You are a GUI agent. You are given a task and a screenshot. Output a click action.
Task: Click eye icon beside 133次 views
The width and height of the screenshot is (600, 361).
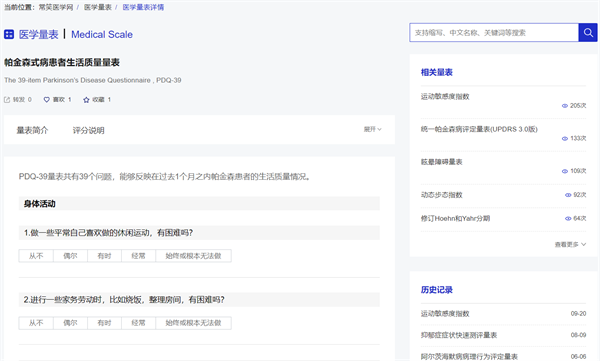pyautogui.click(x=564, y=139)
